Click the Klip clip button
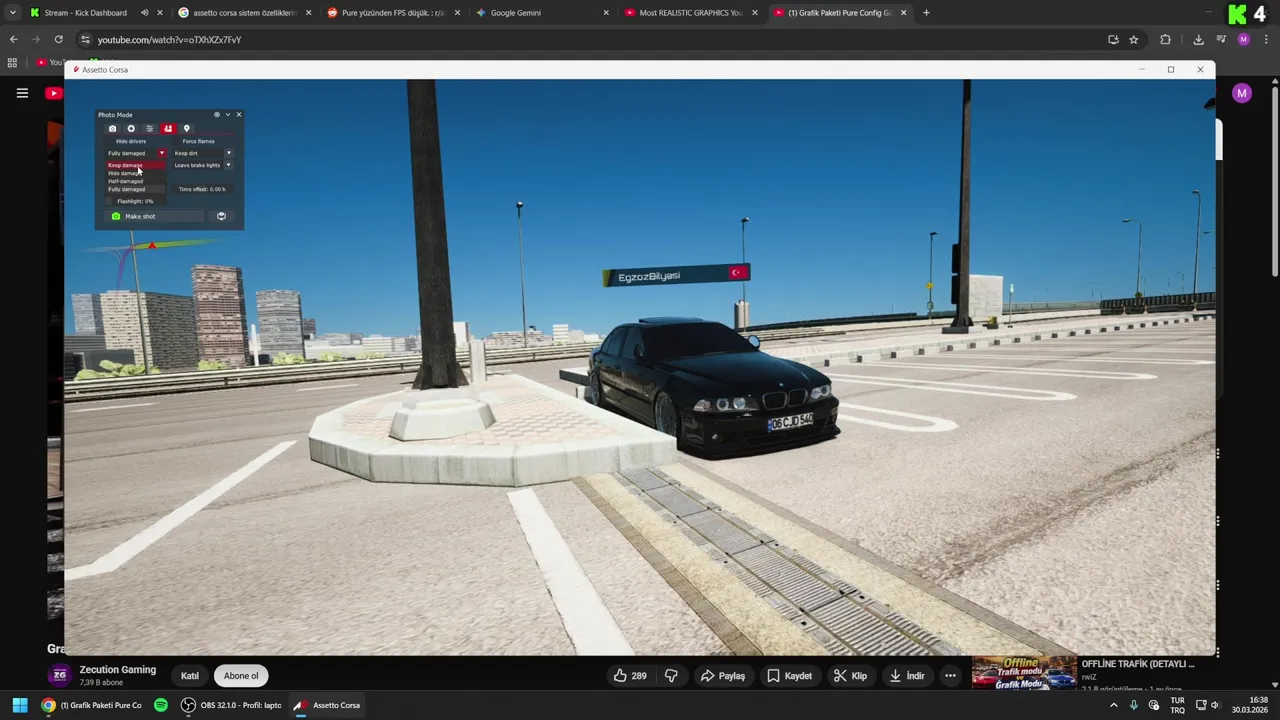Image resolution: width=1280 pixels, height=720 pixels. [851, 676]
